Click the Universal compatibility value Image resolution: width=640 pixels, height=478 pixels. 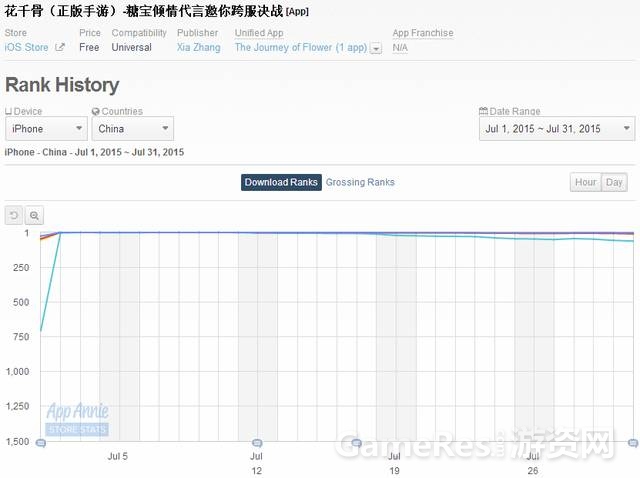click(x=131, y=47)
